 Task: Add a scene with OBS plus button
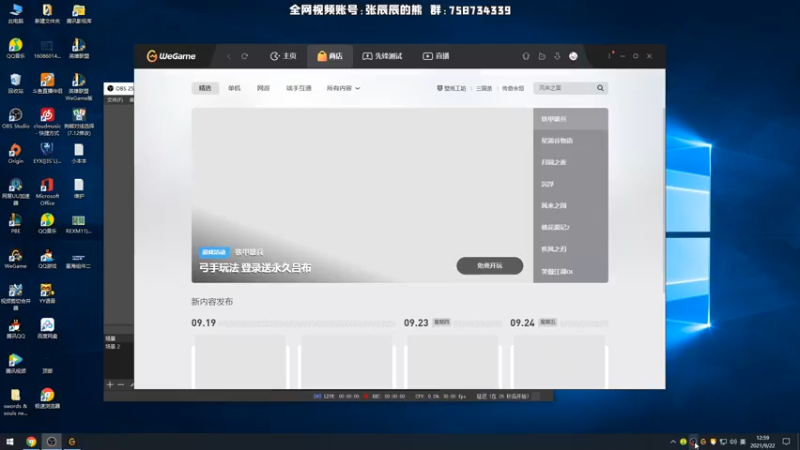click(x=110, y=384)
